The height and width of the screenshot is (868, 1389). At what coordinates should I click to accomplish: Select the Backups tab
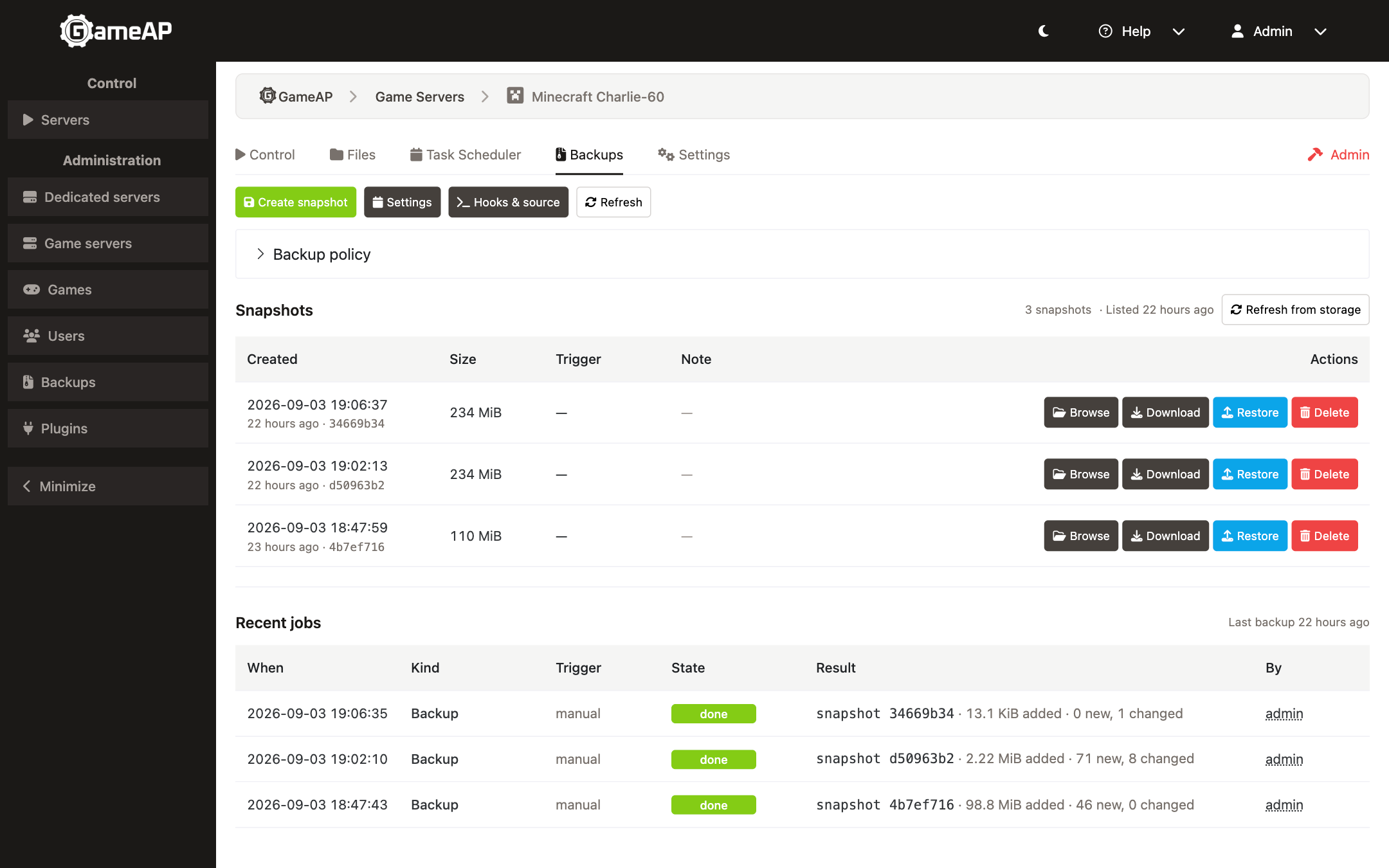coord(589,154)
